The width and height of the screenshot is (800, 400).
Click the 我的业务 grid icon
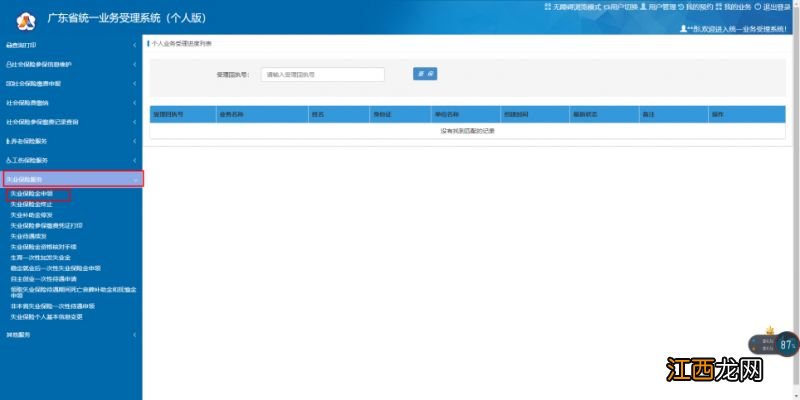(x=719, y=7)
